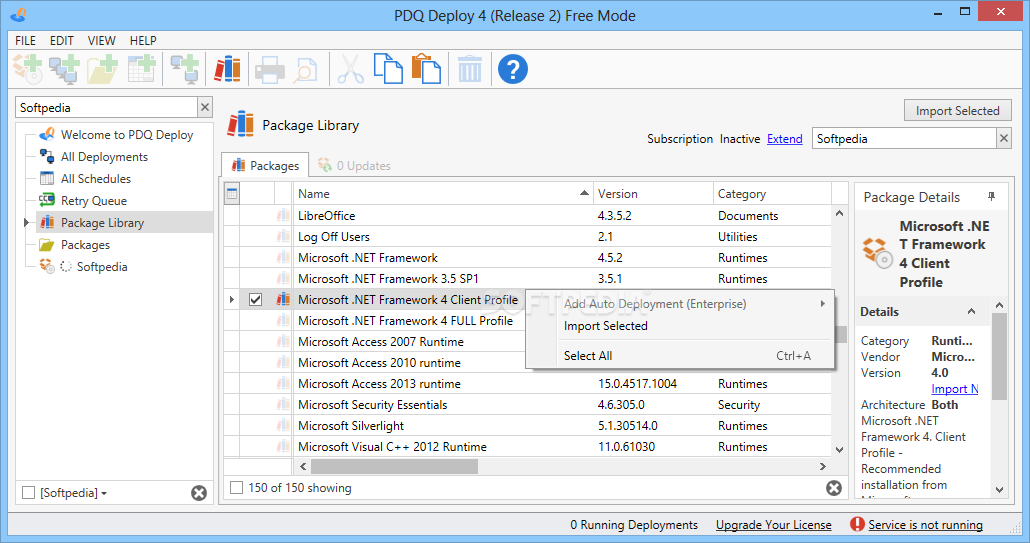Click the Print Preview magnifier icon
This screenshot has width=1030, height=543.
click(305, 70)
